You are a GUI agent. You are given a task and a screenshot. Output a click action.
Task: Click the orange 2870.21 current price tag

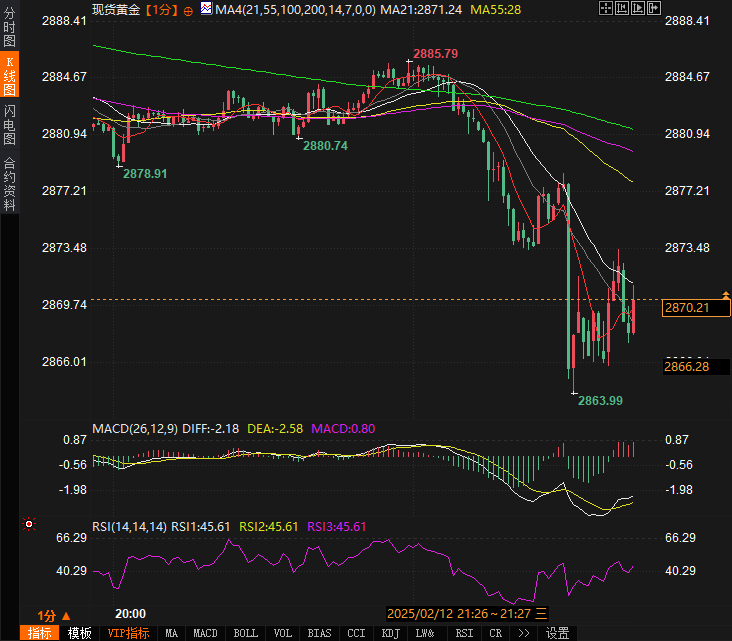[696, 308]
